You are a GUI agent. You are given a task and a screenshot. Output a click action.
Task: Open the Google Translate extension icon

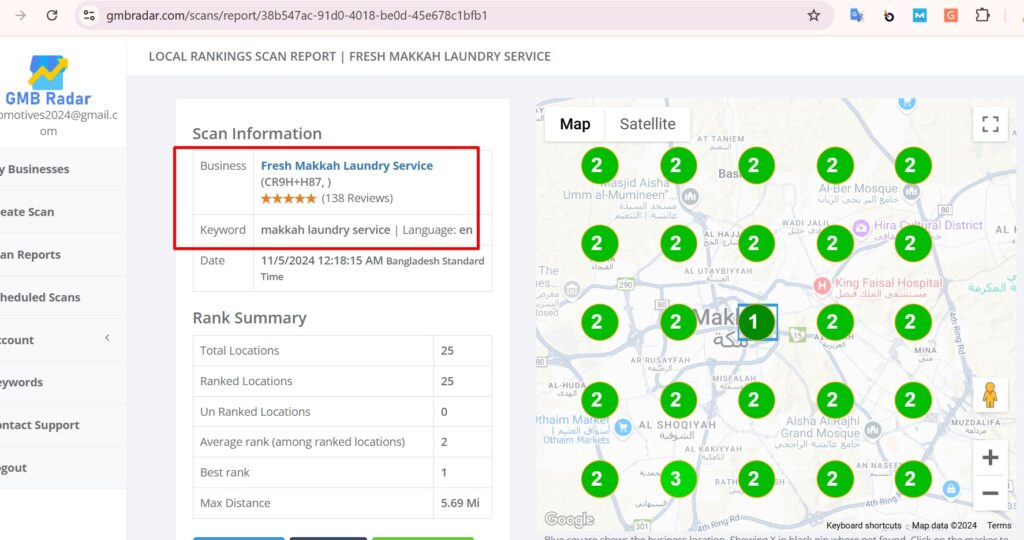tap(856, 15)
